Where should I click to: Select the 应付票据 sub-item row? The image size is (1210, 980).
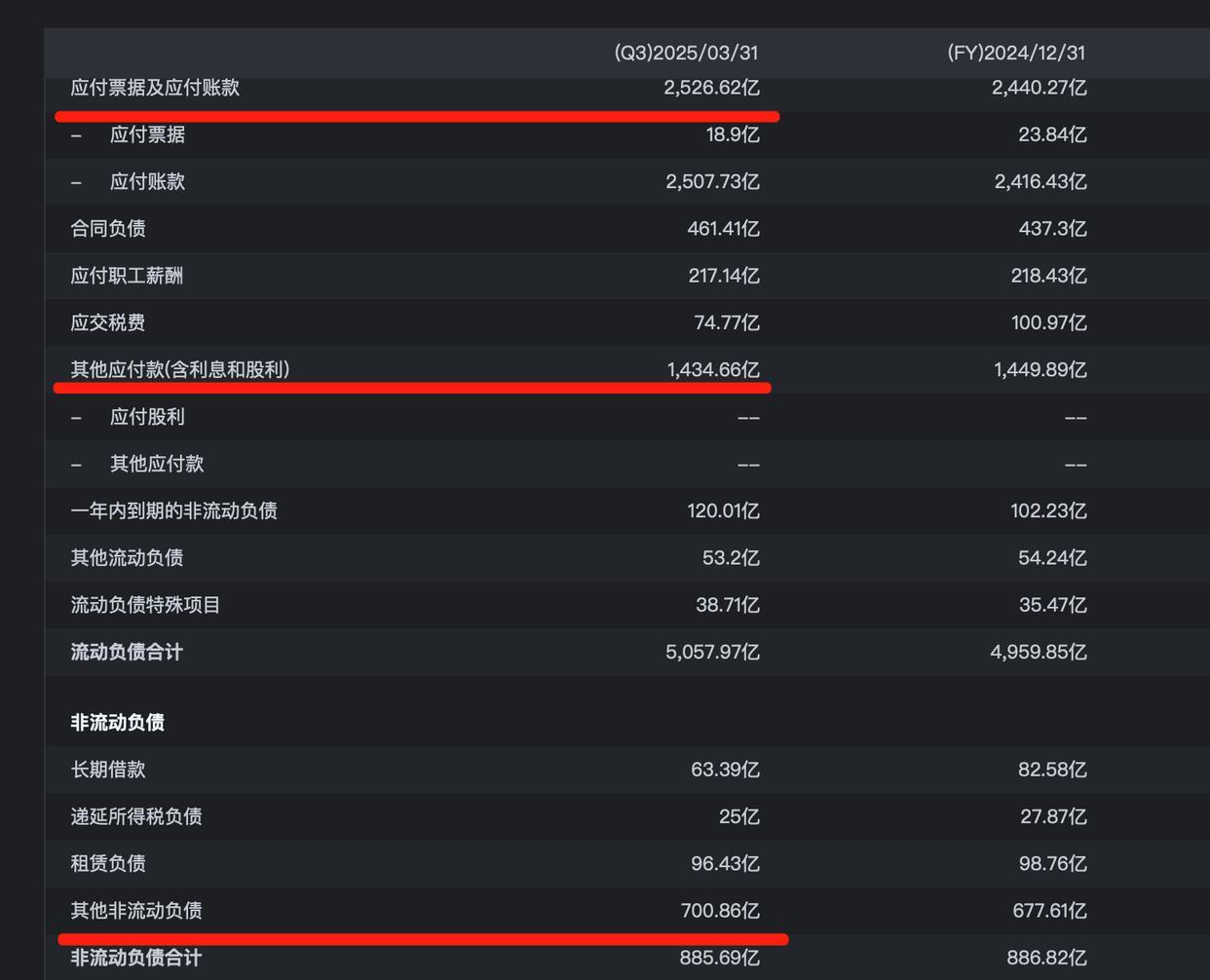[147, 134]
